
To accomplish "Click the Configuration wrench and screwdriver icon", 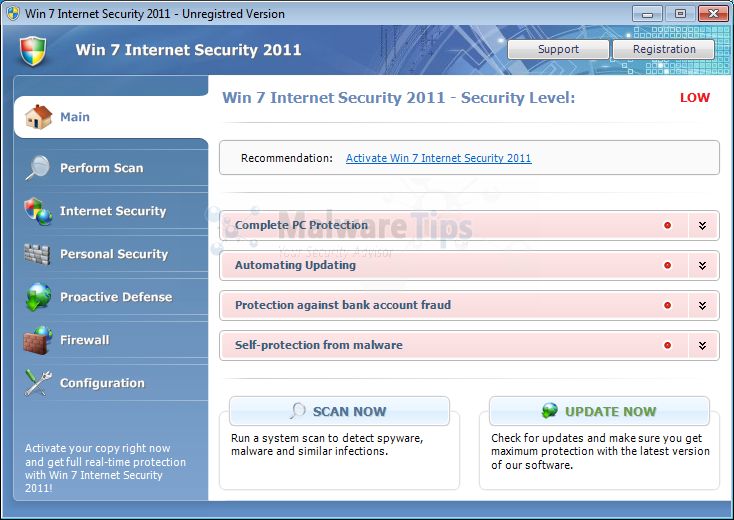I will [x=38, y=383].
